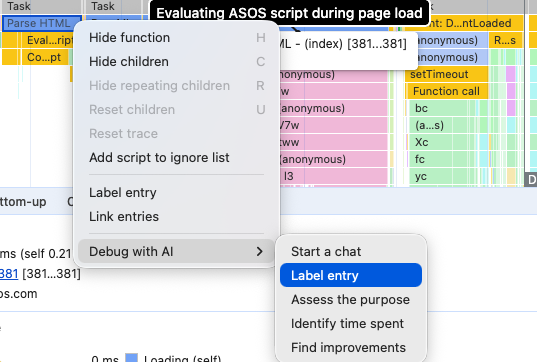
Task: Select the R...s flame chart entry
Action: pos(505,40)
